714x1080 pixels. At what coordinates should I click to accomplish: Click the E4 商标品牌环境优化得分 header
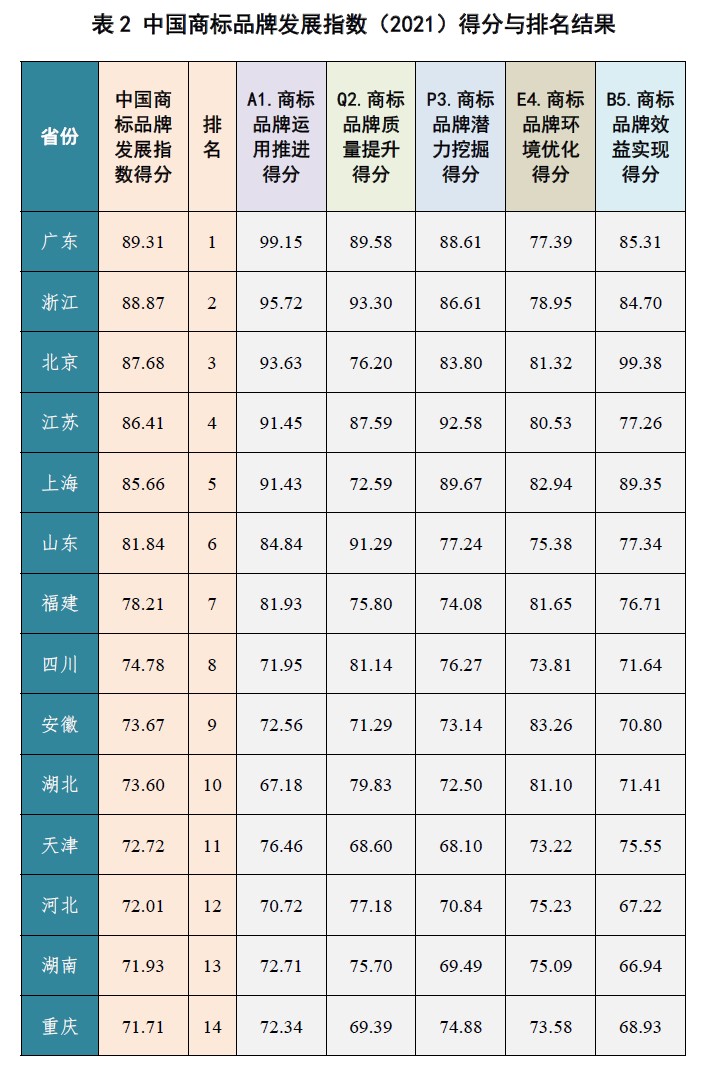pyautogui.click(x=550, y=137)
